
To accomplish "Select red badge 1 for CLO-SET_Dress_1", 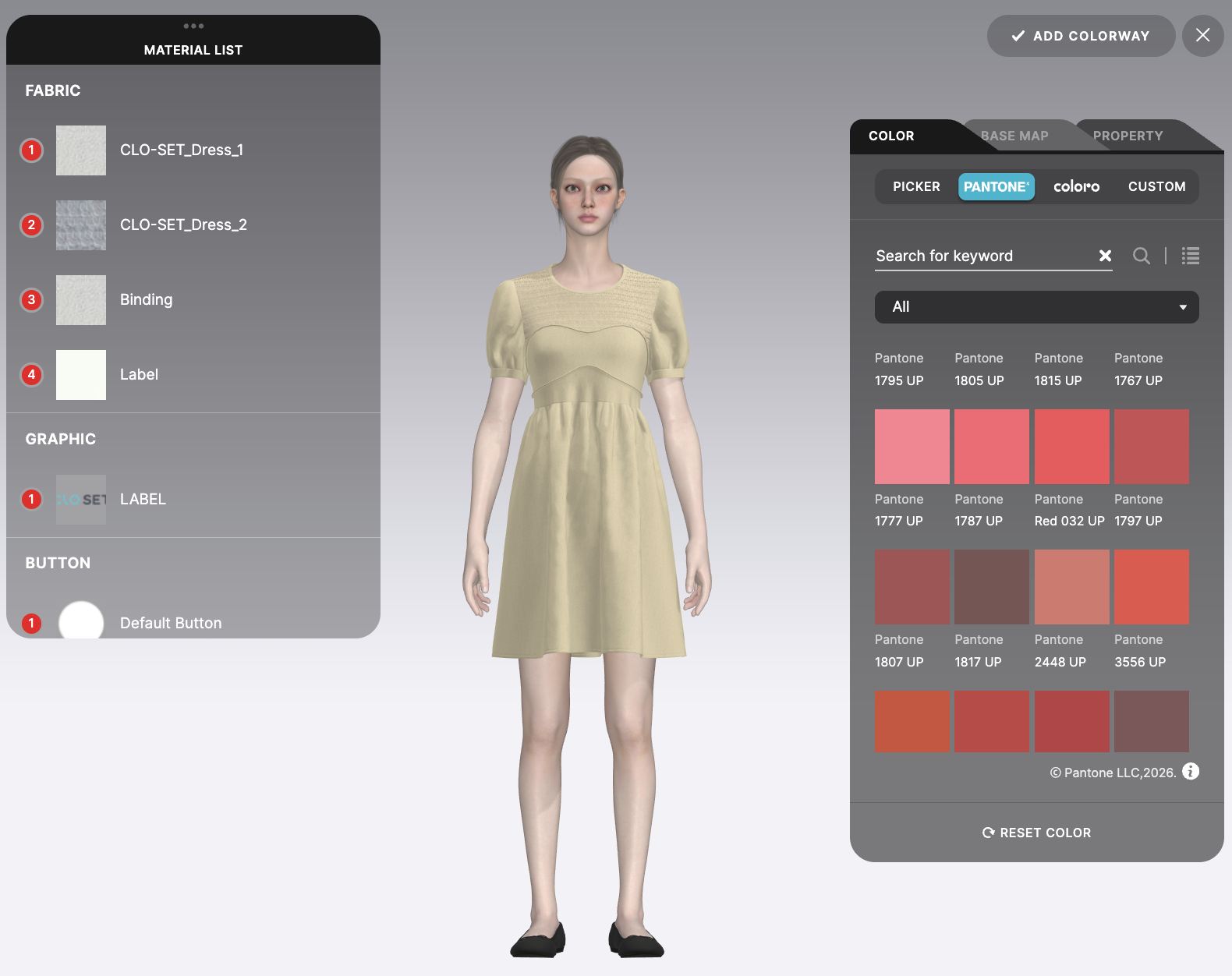I will [31, 150].
